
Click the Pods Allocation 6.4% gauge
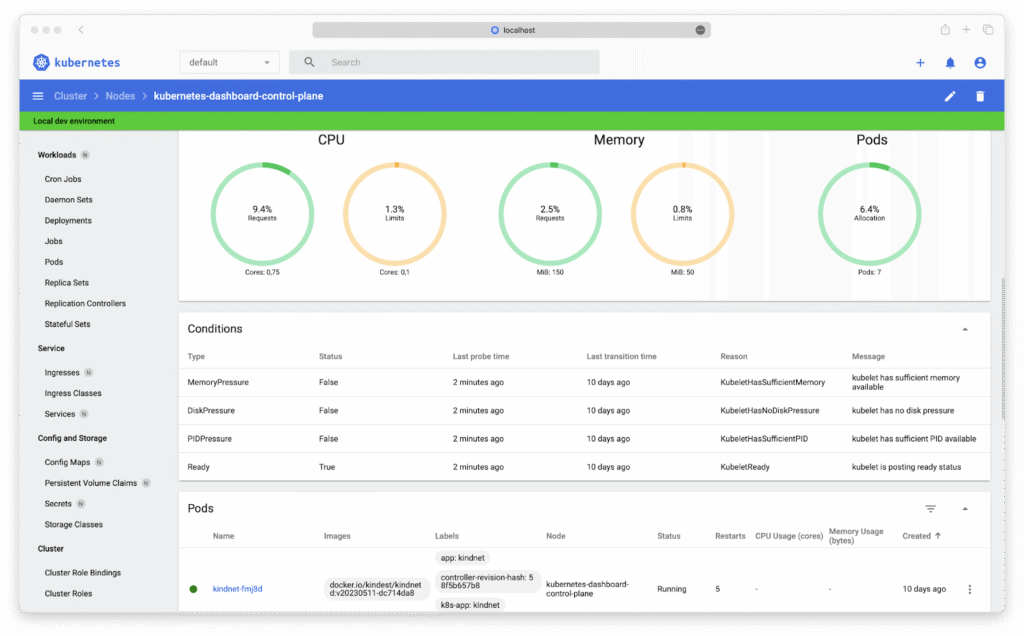869,214
